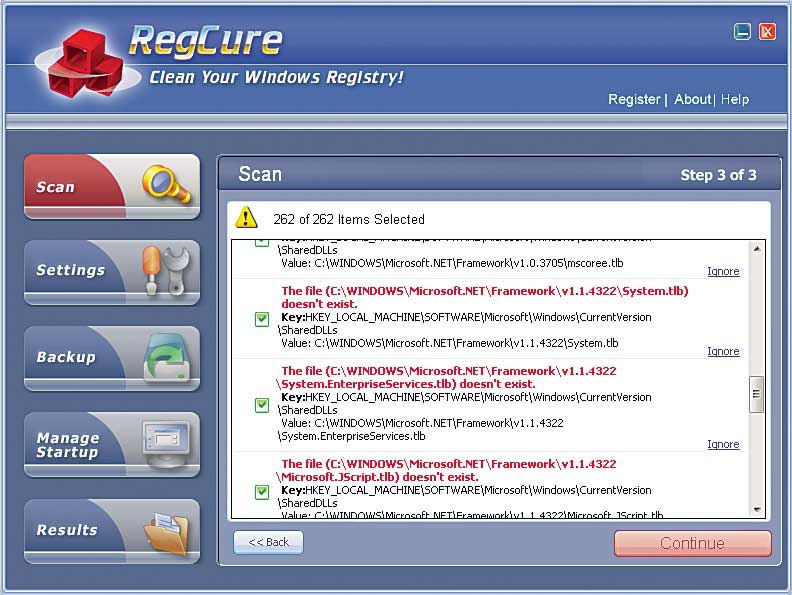
Task: Open the Register link
Action: point(634,99)
